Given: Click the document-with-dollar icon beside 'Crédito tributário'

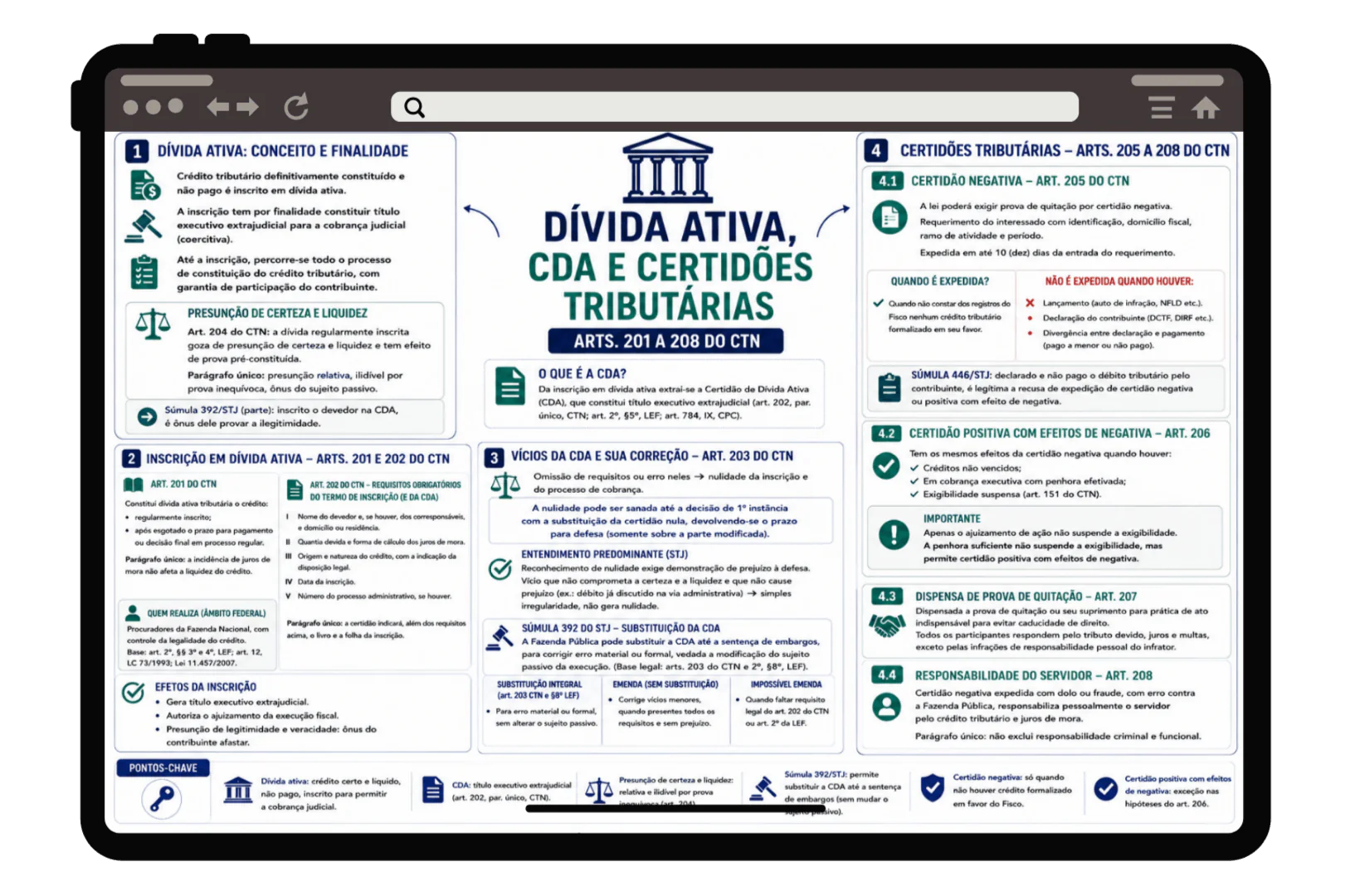Looking at the screenshot, I should [145, 185].
